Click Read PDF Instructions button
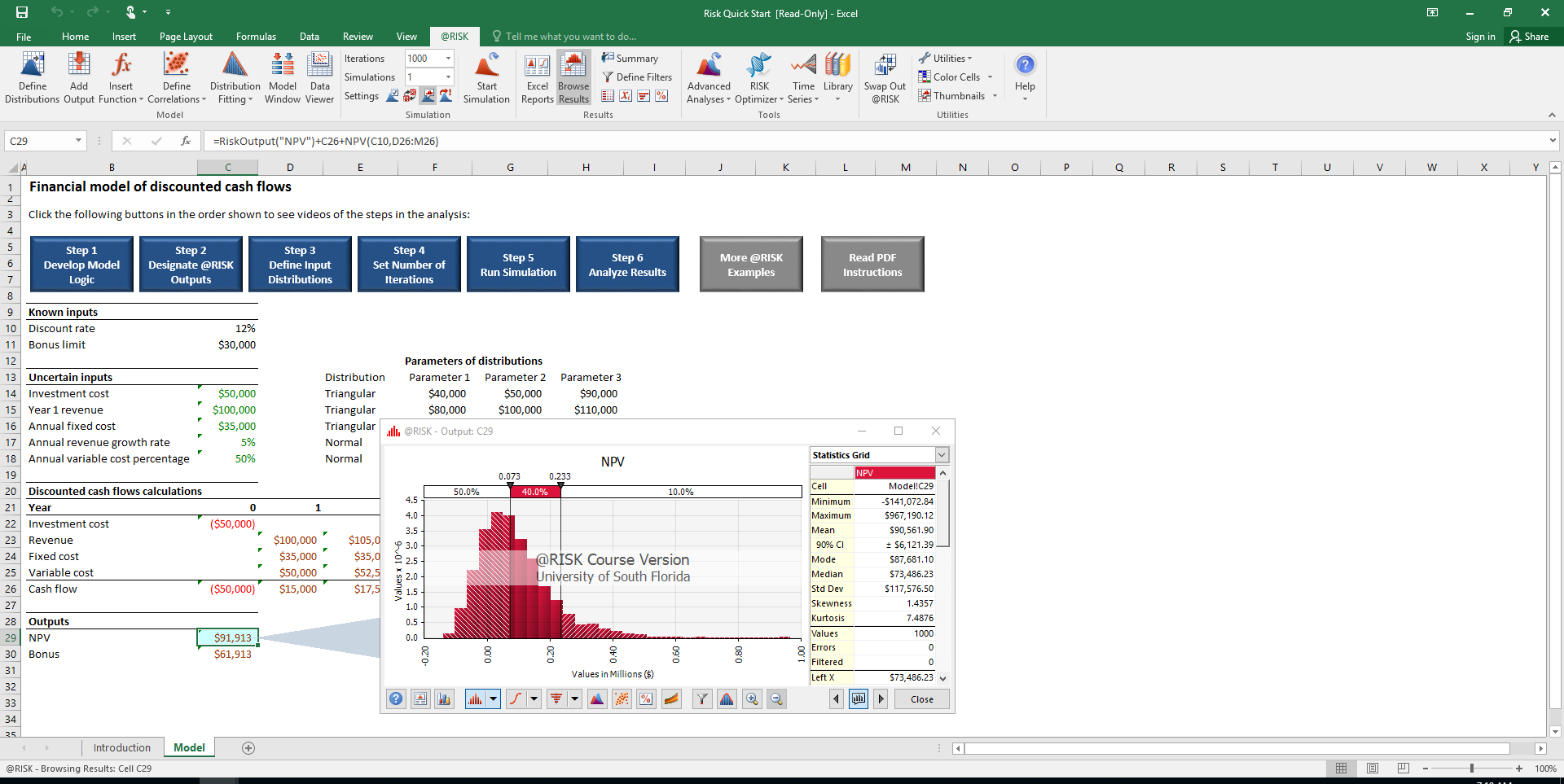This screenshot has width=1564, height=784. (x=872, y=265)
